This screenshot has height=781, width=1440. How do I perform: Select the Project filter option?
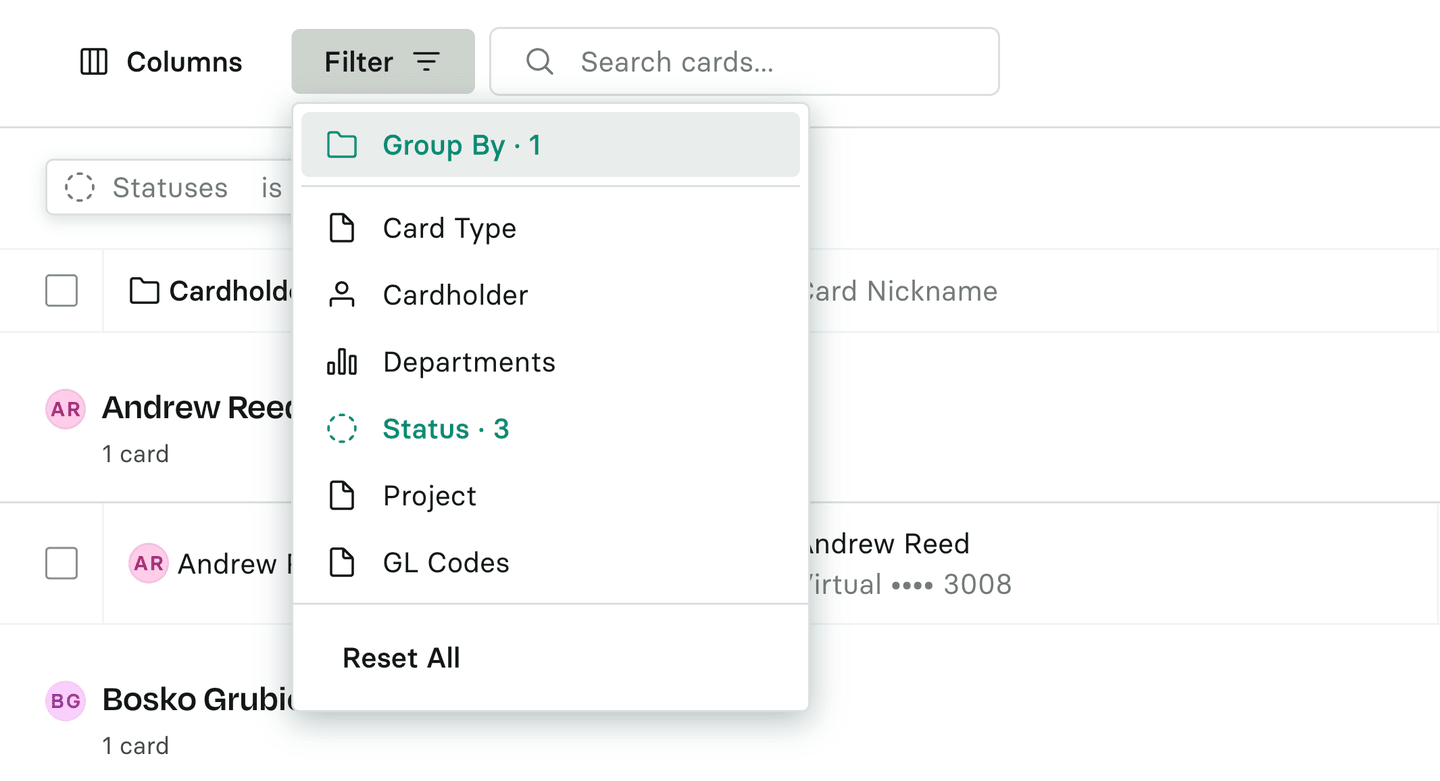coord(430,496)
